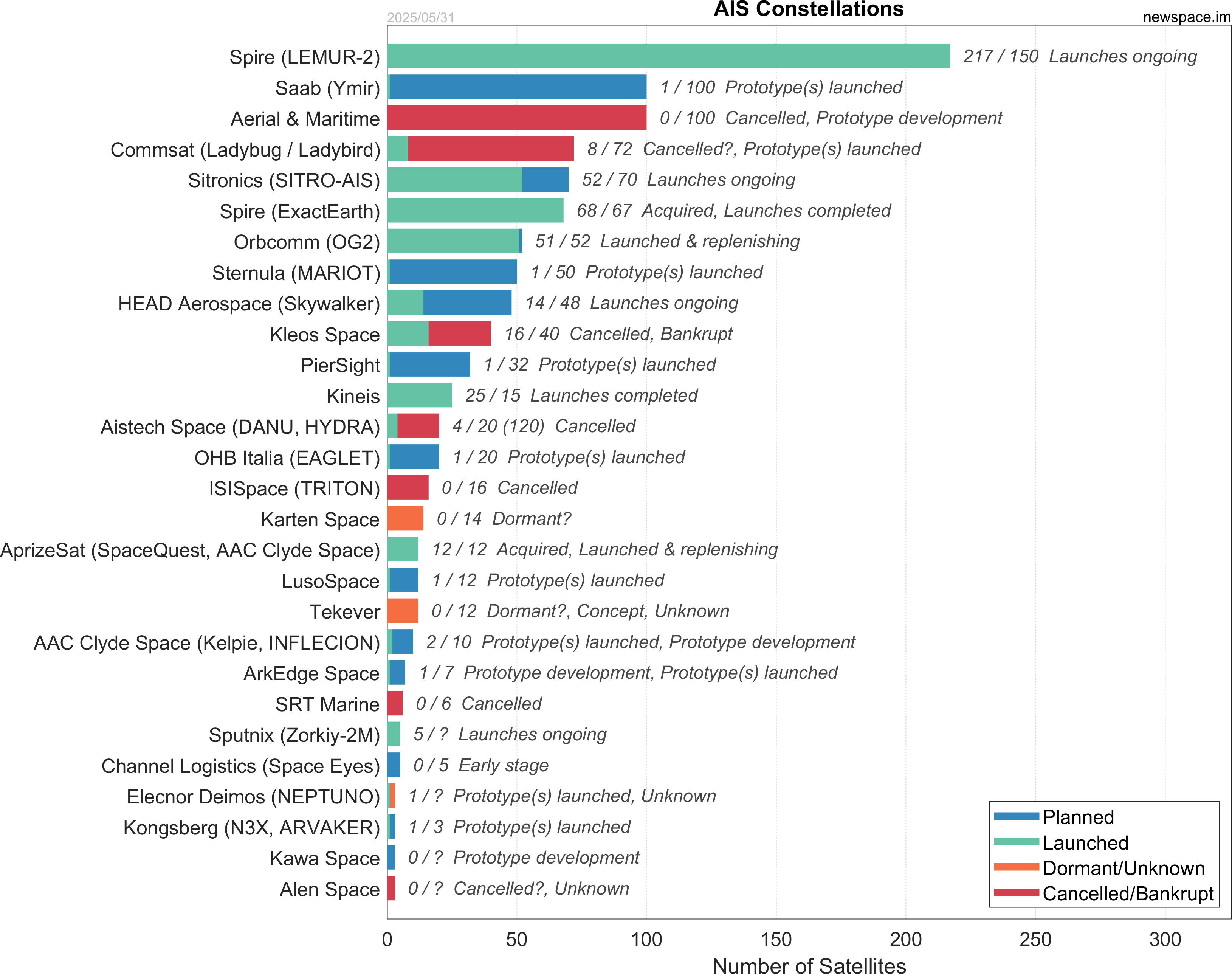Select the Tekever row label
The image size is (1232, 974).
[344, 611]
